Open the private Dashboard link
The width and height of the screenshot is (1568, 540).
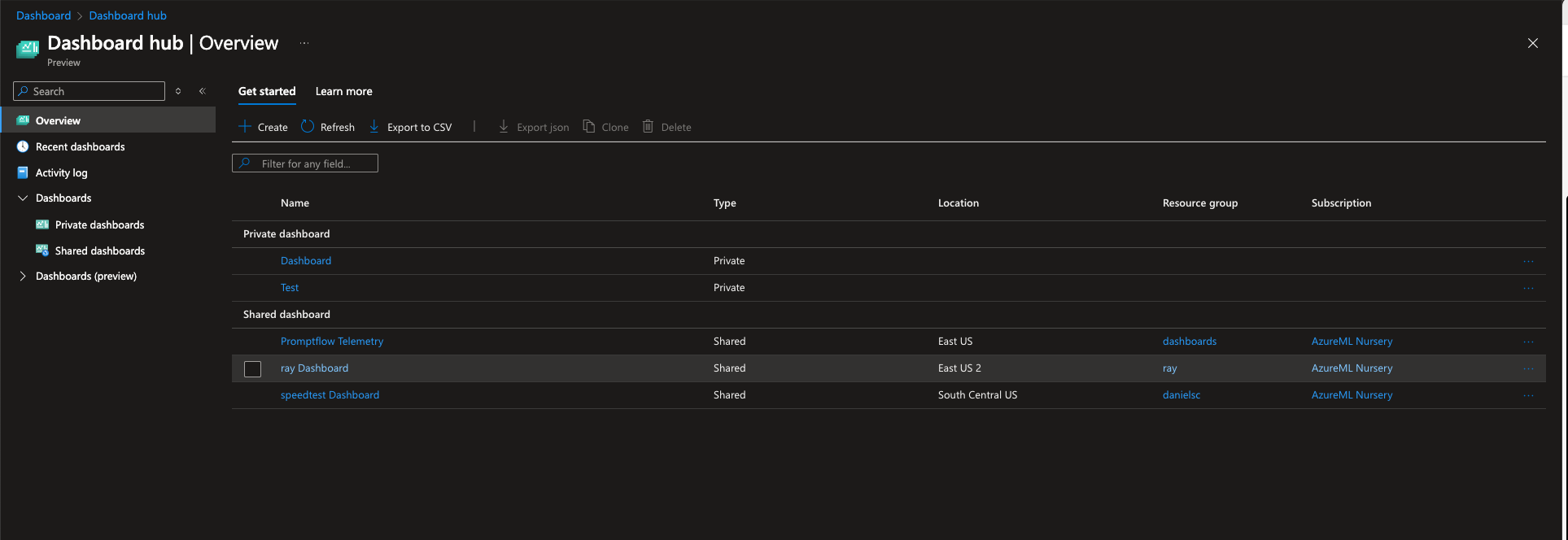tap(306, 261)
